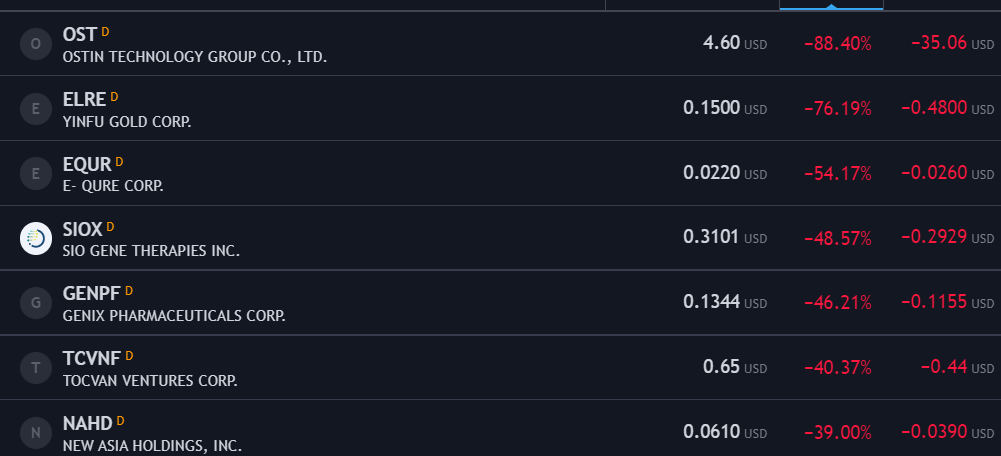
Task: Open the ELRE ticker symbol link
Action: 84,100
